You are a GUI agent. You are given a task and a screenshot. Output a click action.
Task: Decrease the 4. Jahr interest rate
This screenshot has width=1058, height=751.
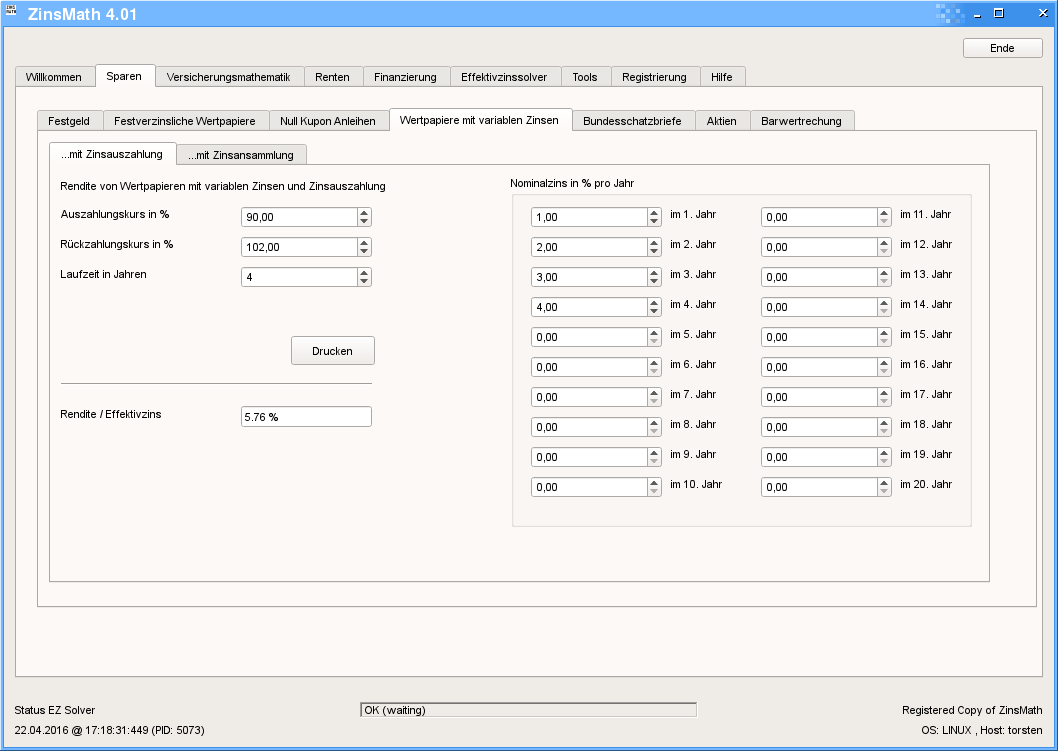[x=654, y=312]
